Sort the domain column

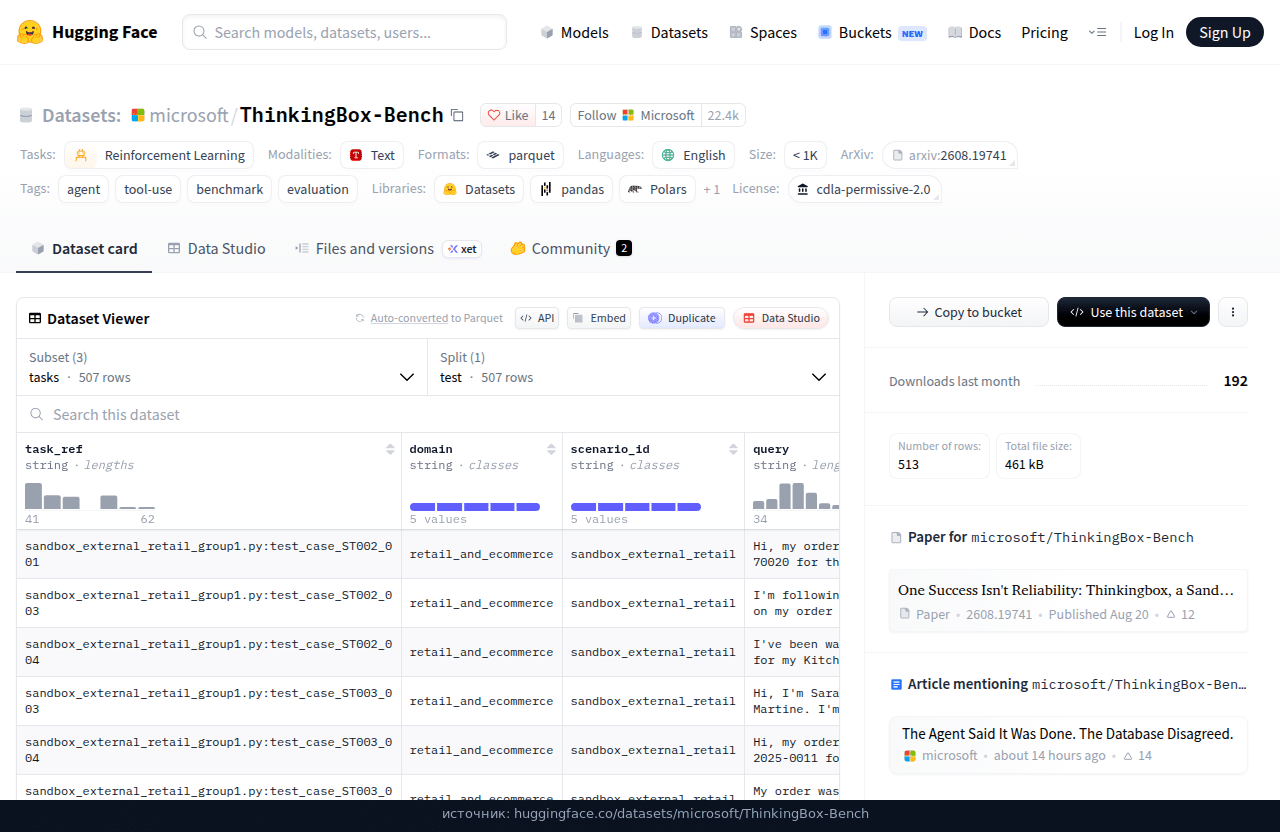[x=551, y=449]
